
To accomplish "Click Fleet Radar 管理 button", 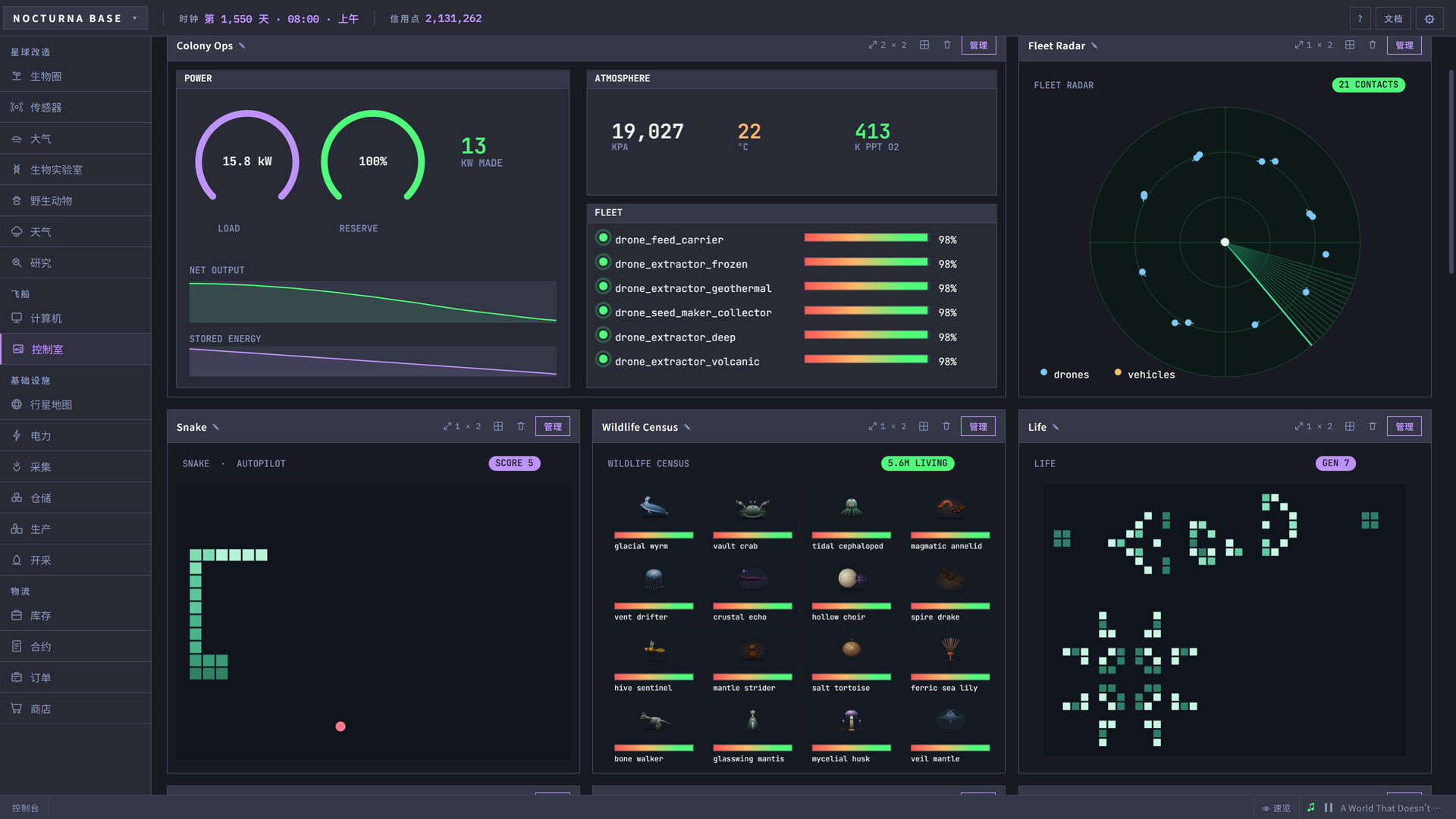I will coord(1404,45).
